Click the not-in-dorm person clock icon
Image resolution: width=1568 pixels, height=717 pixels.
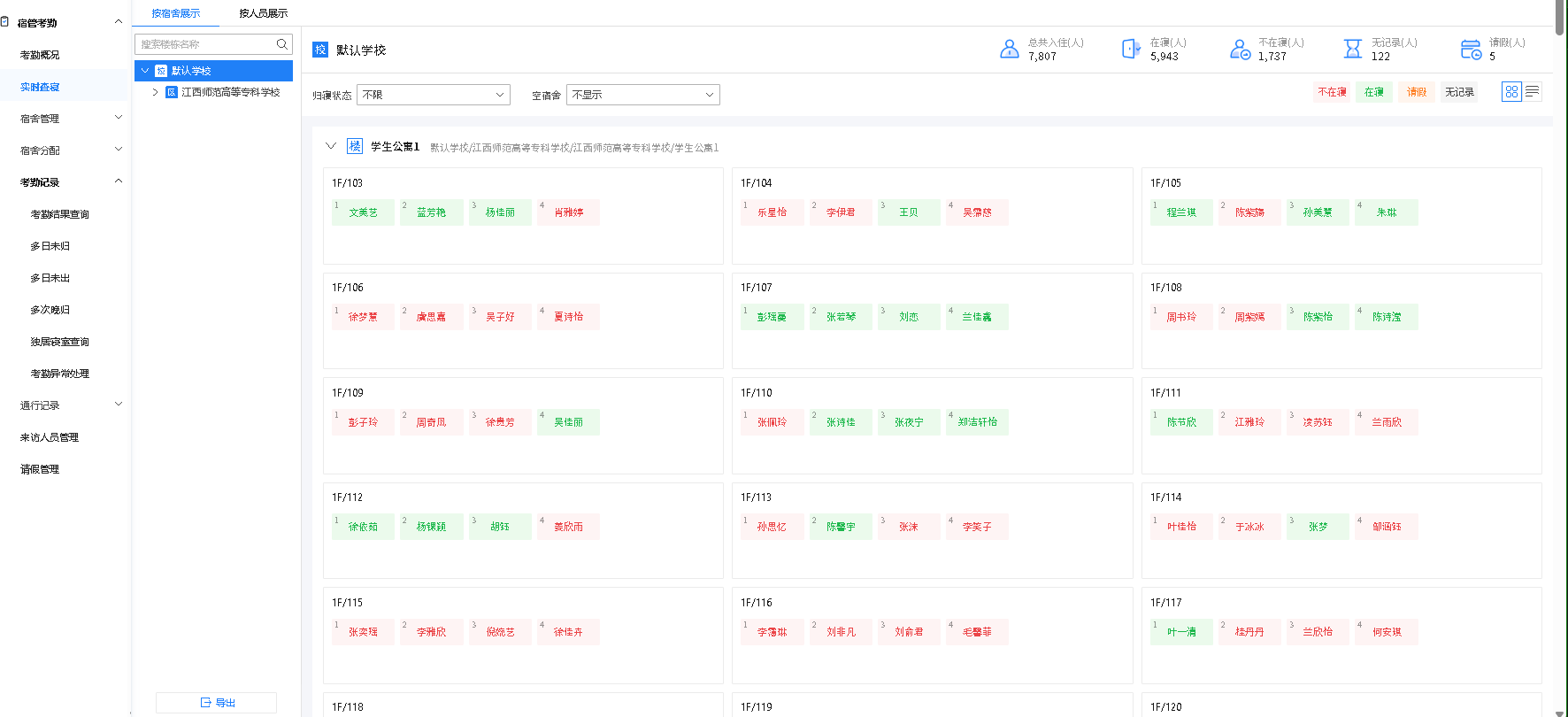pyautogui.click(x=1240, y=50)
